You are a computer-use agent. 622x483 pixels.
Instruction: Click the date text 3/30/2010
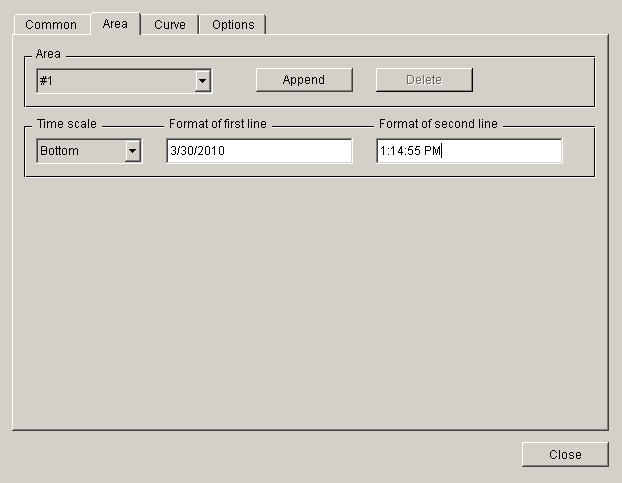pos(199,151)
